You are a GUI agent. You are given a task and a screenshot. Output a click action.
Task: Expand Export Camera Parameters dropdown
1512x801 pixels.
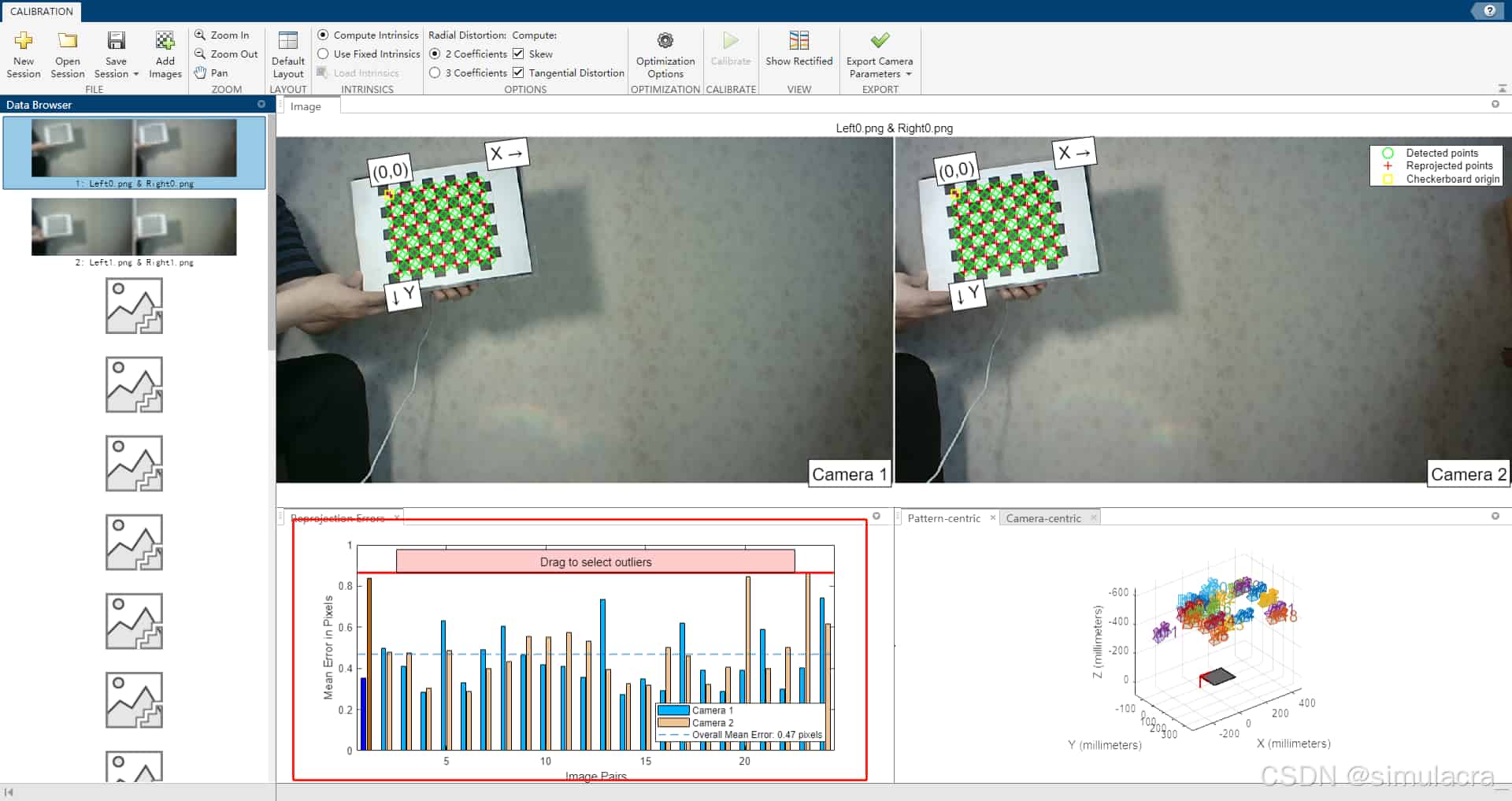(909, 75)
